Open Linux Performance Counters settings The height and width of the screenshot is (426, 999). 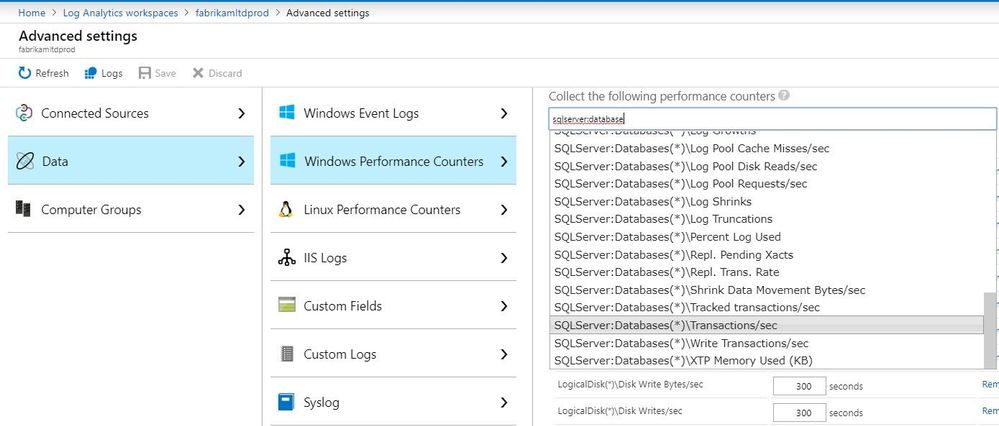point(393,209)
